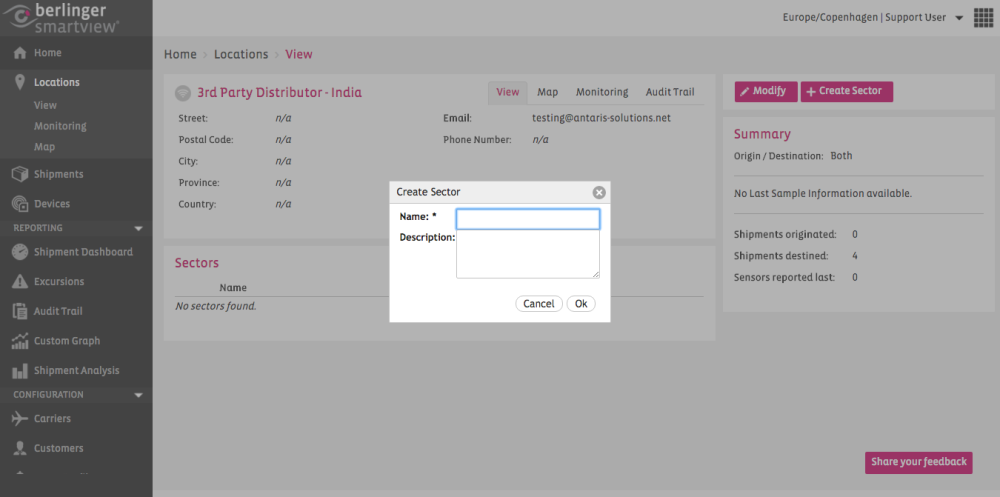The width and height of the screenshot is (1000, 497).
Task: Click the Audit Trail clipboard icon
Action: (20, 311)
